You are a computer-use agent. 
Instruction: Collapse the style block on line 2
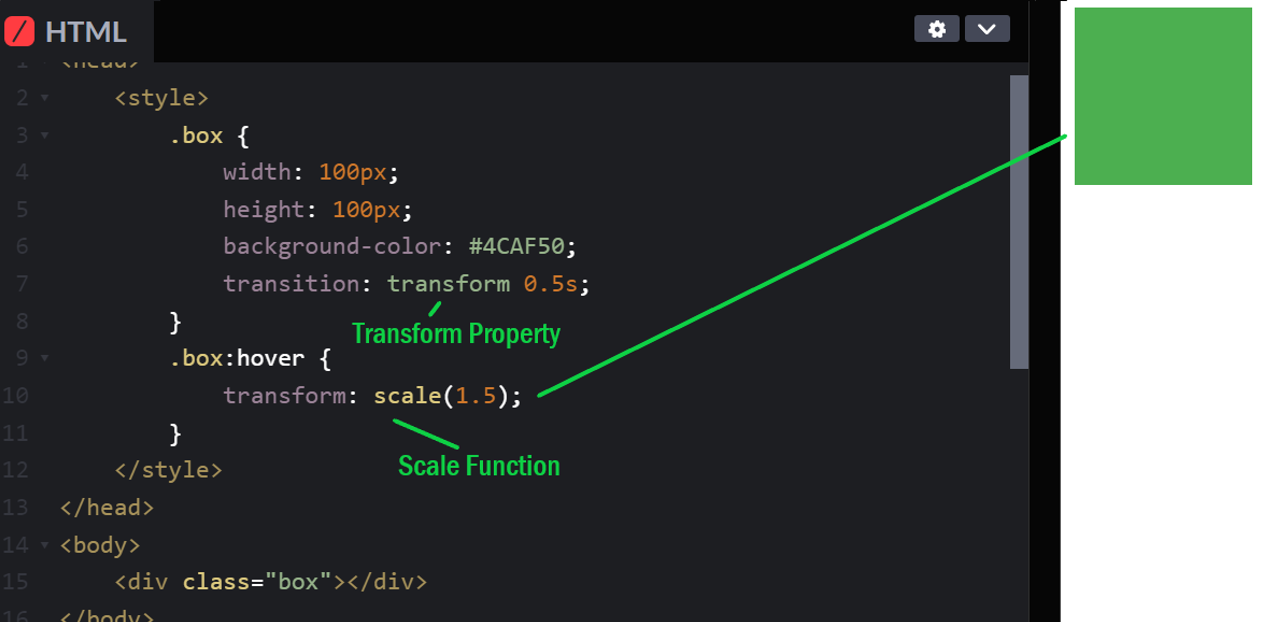coord(45,98)
